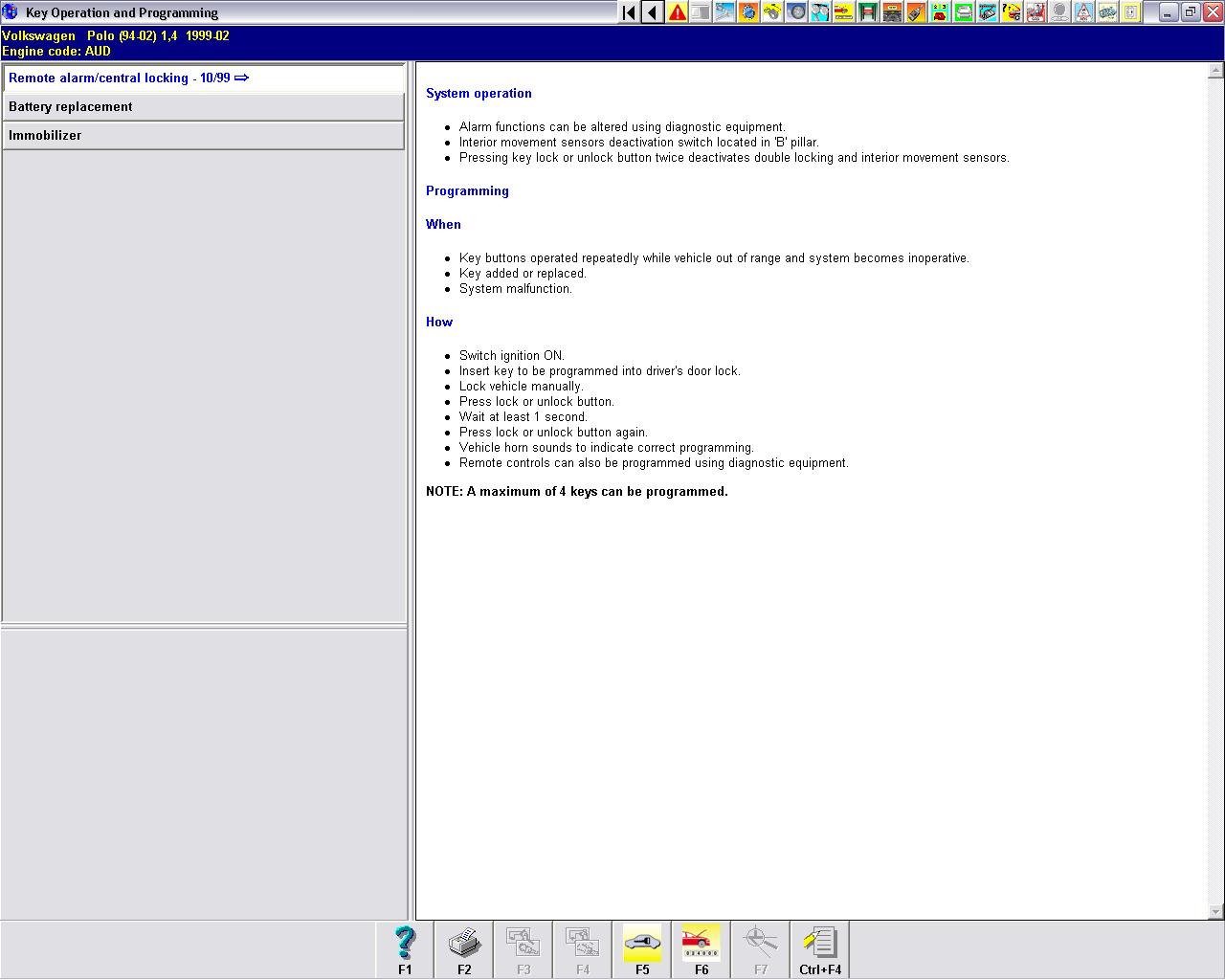This screenshot has width=1225, height=980.
Task: Click the Programming heading in the content
Action: pos(467,191)
